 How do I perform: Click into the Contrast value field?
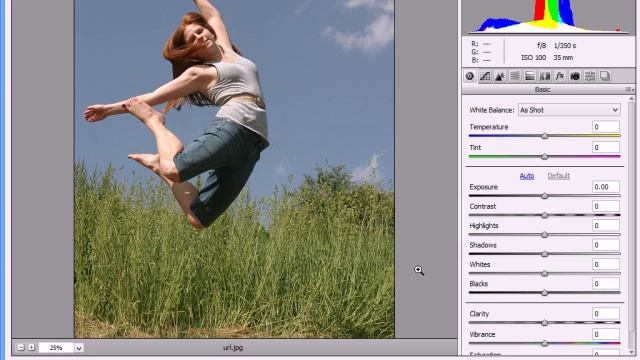(606, 206)
